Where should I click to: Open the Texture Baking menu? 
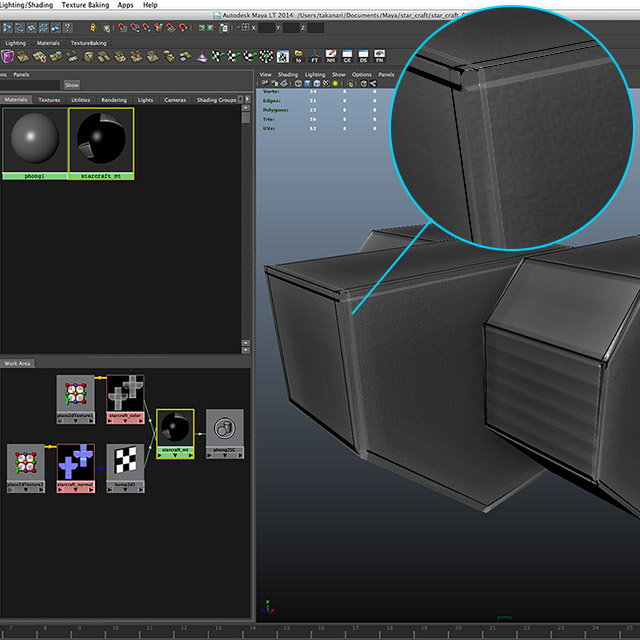85,5
